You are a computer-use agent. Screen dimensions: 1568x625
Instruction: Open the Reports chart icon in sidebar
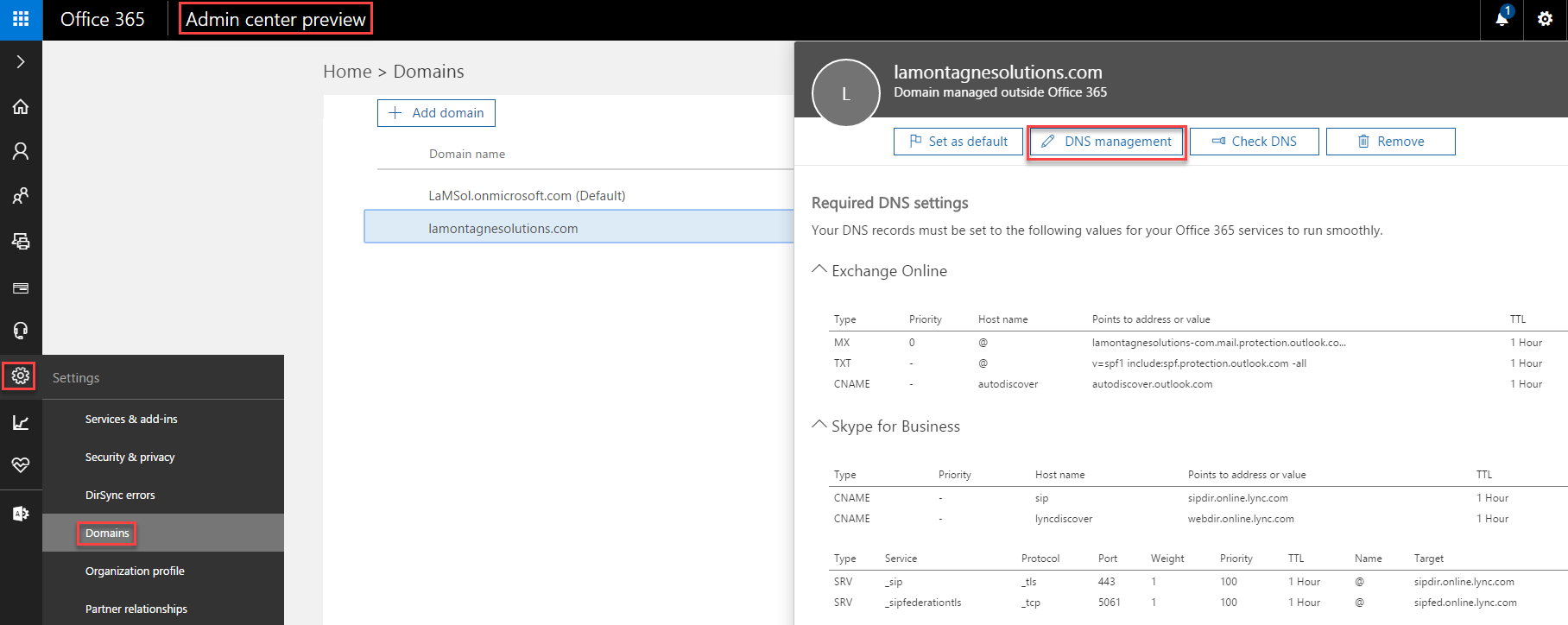21,422
